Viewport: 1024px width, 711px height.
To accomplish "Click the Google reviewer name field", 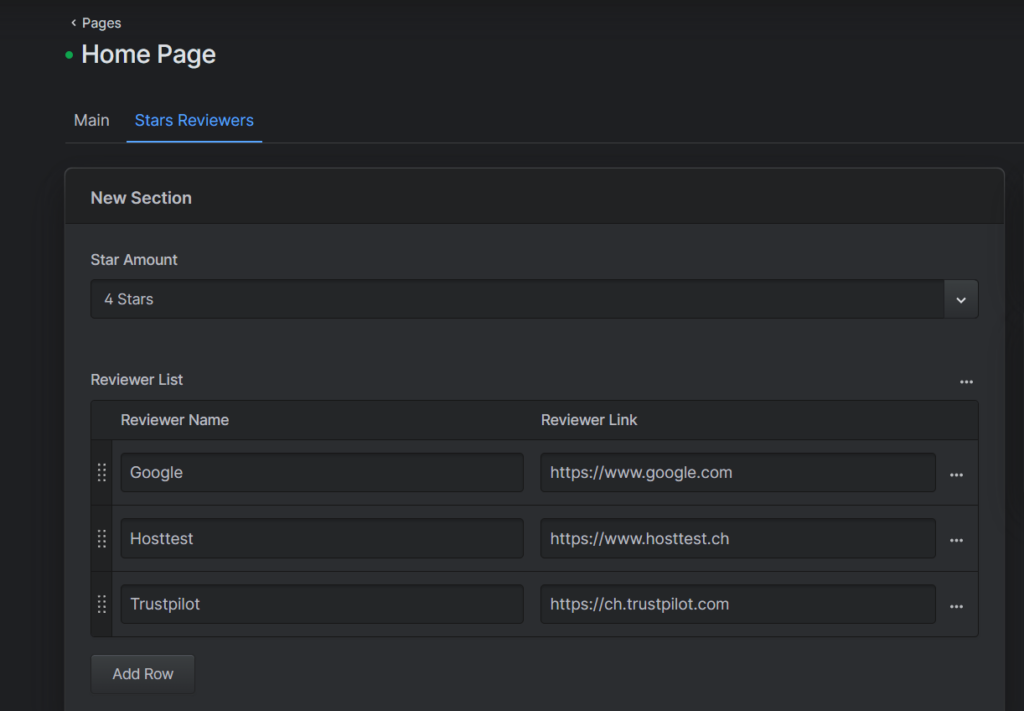I will tap(321, 473).
